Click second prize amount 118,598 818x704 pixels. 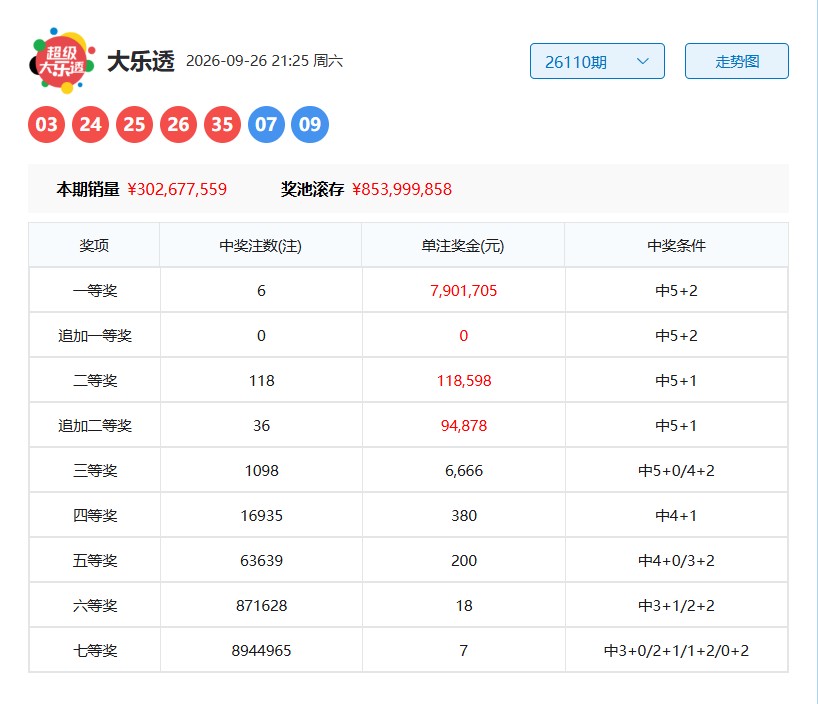[464, 380]
